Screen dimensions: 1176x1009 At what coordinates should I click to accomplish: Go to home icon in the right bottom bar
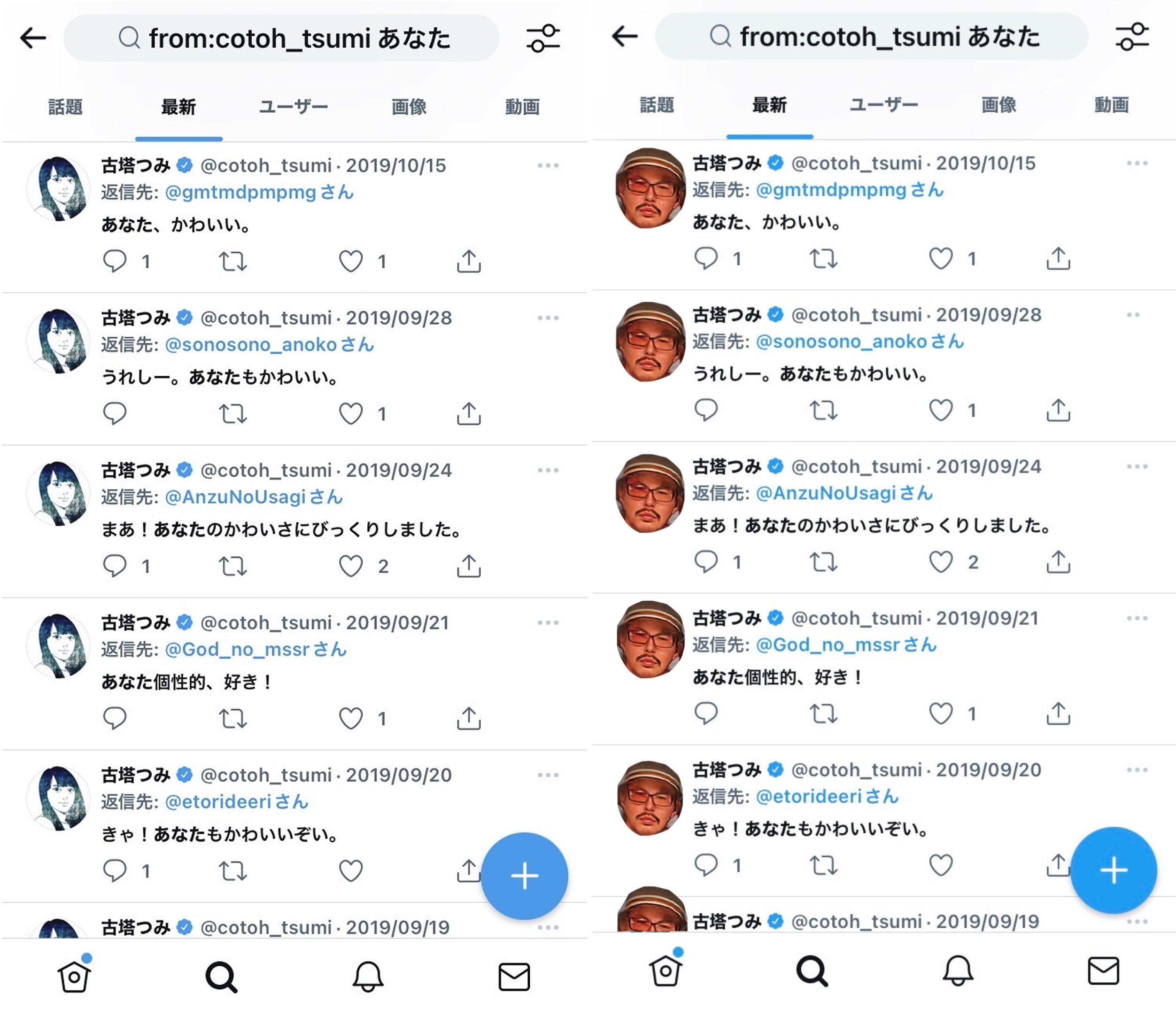665,970
